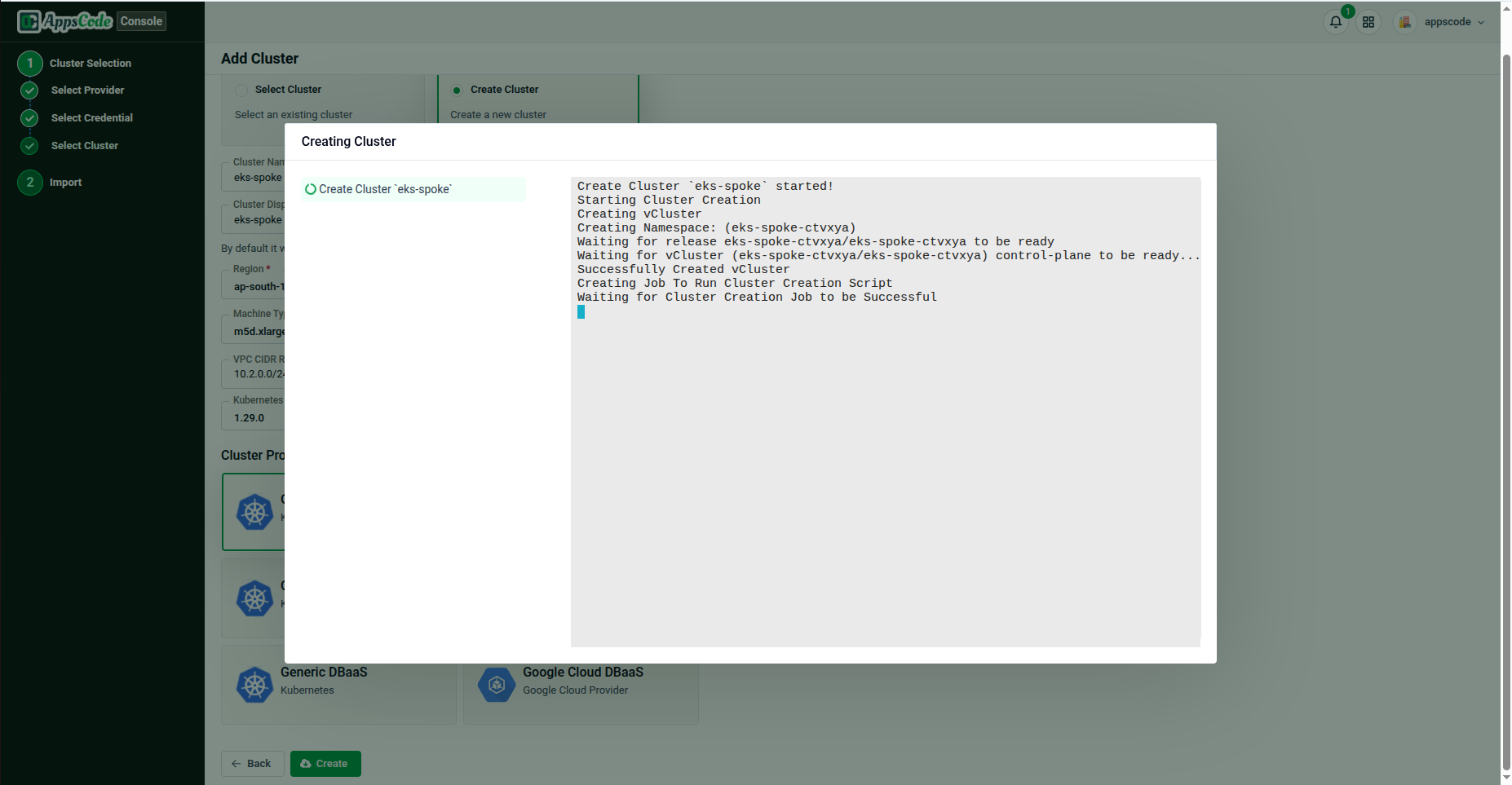Open the notifications bell

click(x=1335, y=22)
